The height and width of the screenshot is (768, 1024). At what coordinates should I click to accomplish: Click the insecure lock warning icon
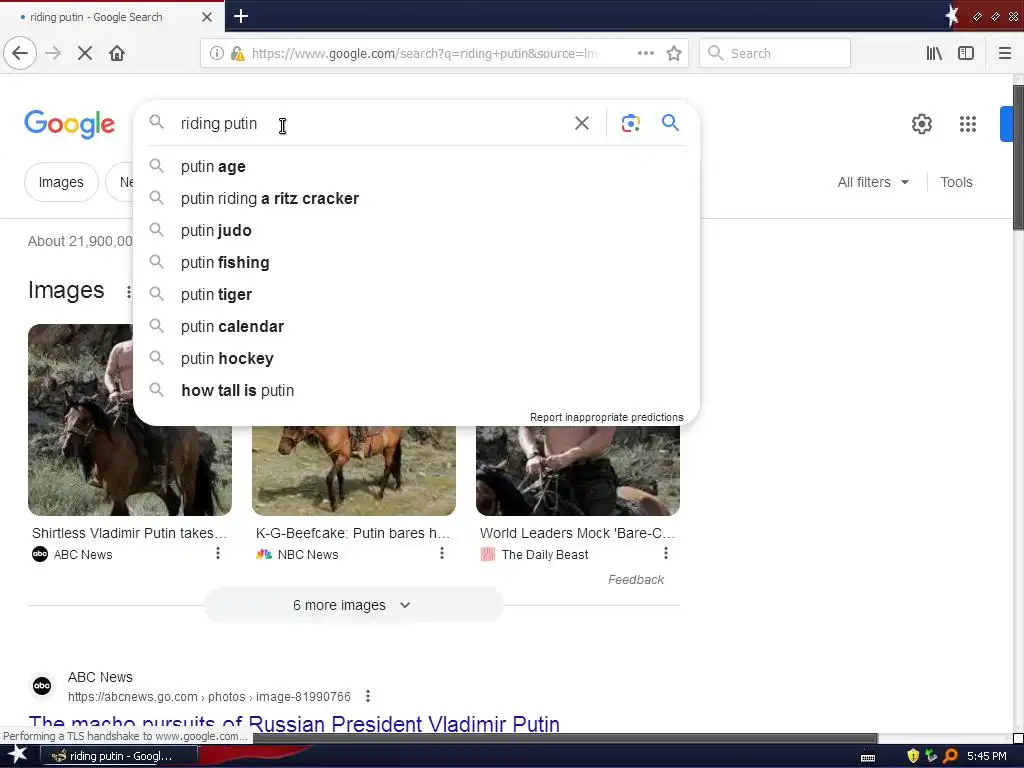pyautogui.click(x=238, y=54)
